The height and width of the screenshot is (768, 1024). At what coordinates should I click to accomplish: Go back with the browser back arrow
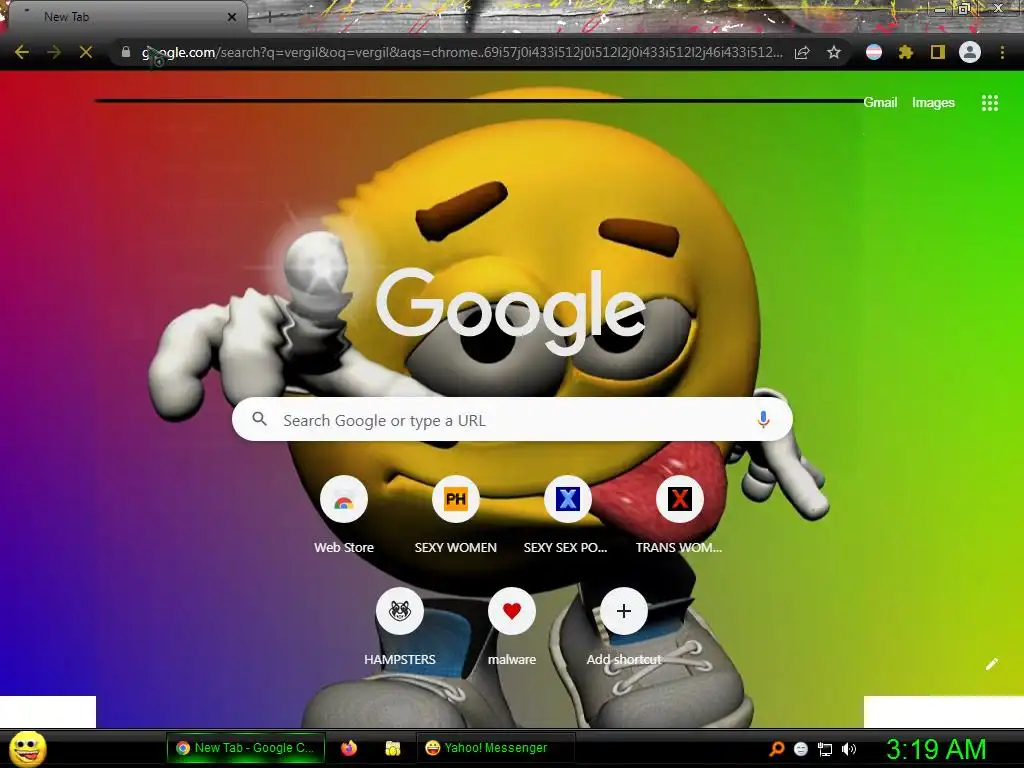tap(22, 52)
